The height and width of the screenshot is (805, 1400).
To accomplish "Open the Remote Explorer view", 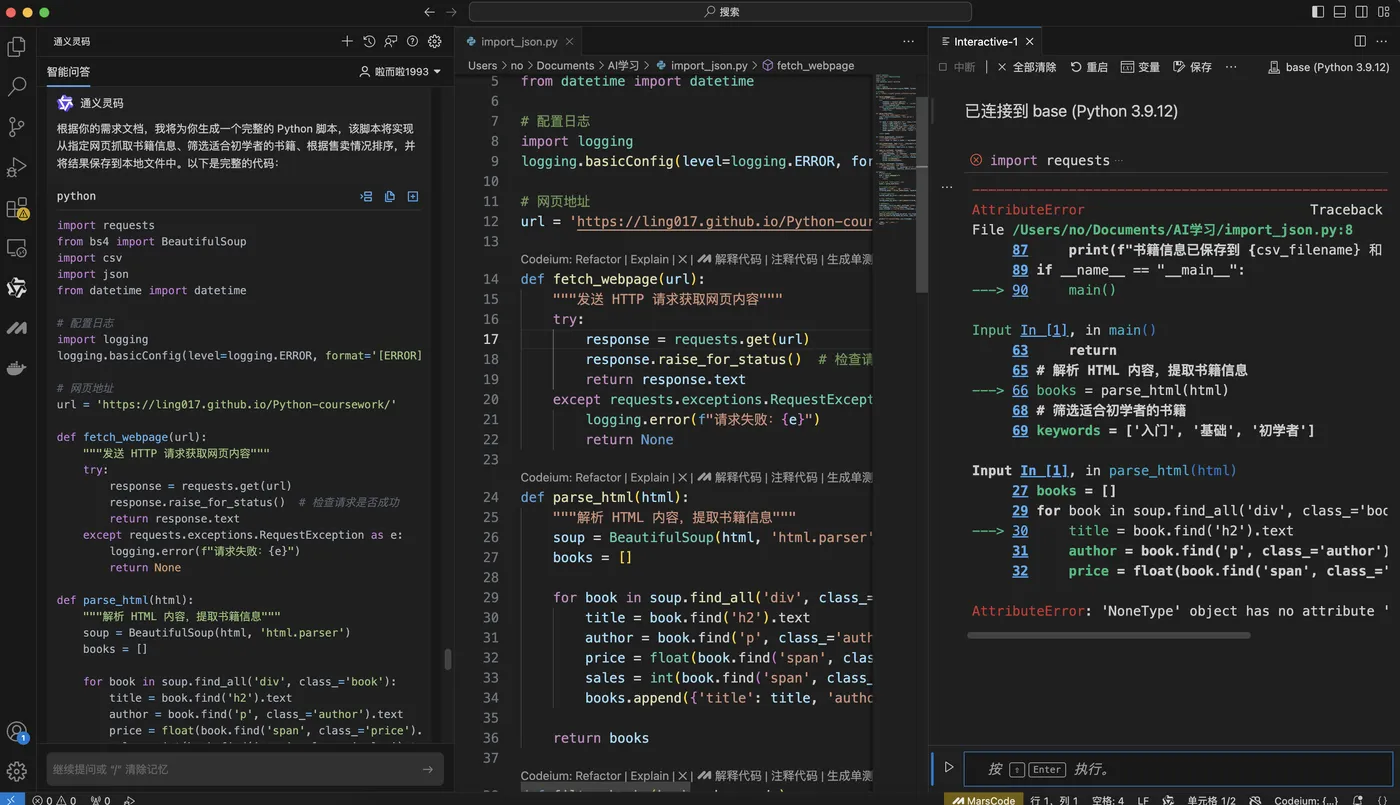I will point(16,248).
